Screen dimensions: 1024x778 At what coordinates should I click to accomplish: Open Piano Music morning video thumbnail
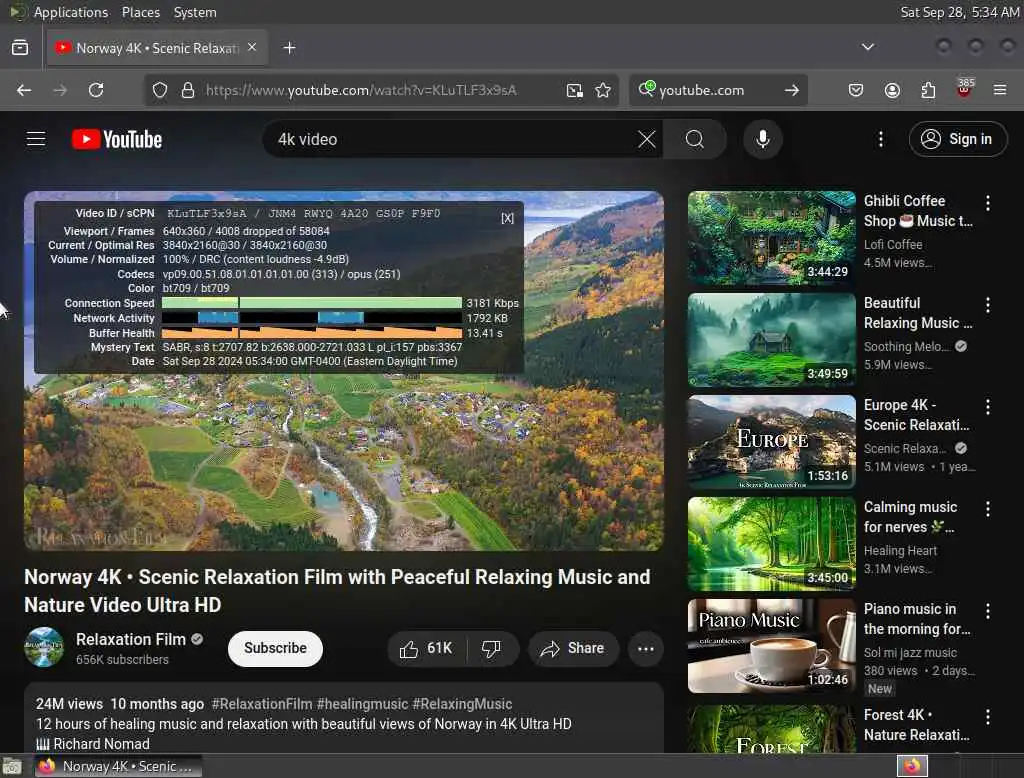tap(772, 645)
